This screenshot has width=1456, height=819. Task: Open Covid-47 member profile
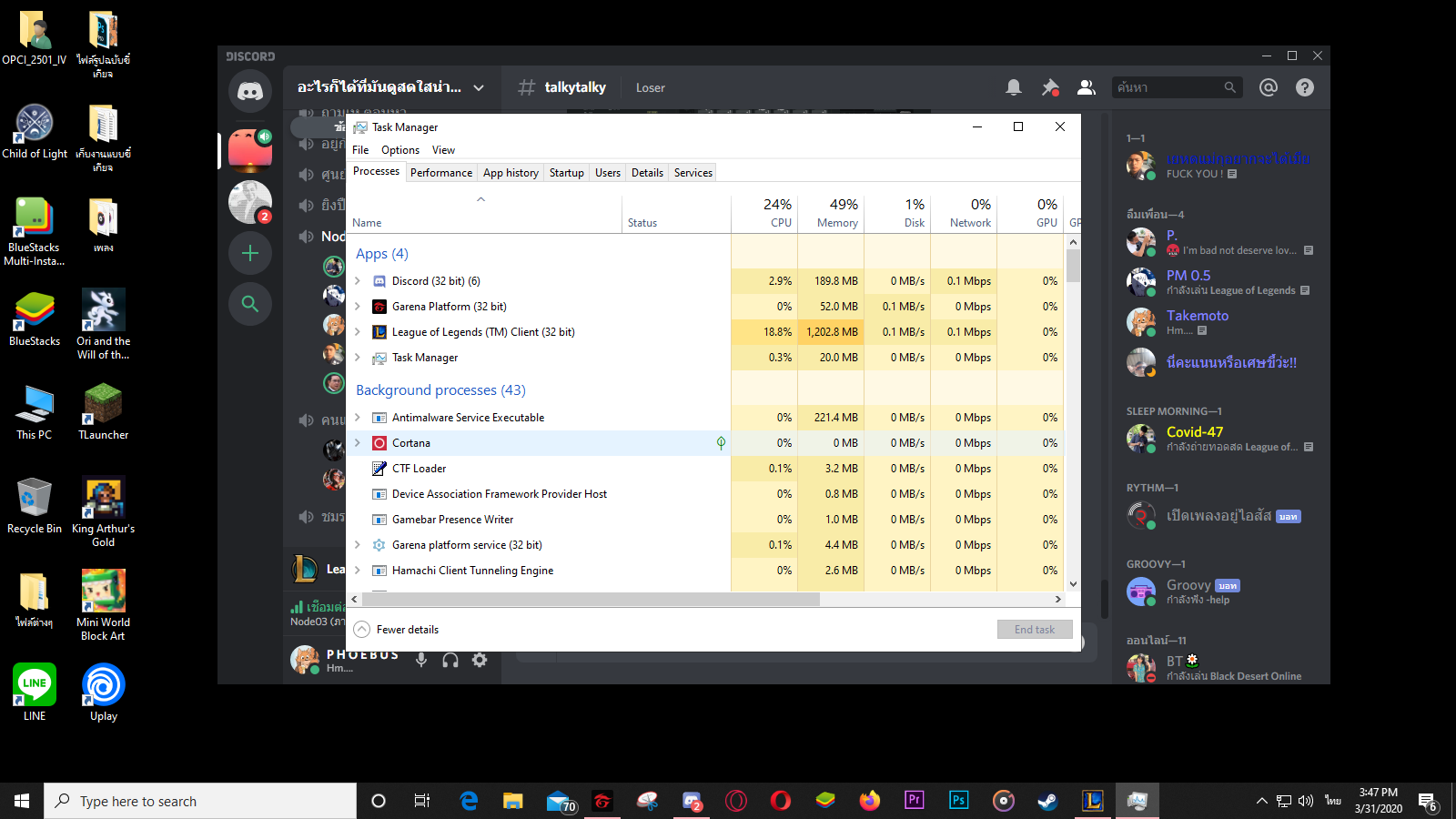(1219, 439)
